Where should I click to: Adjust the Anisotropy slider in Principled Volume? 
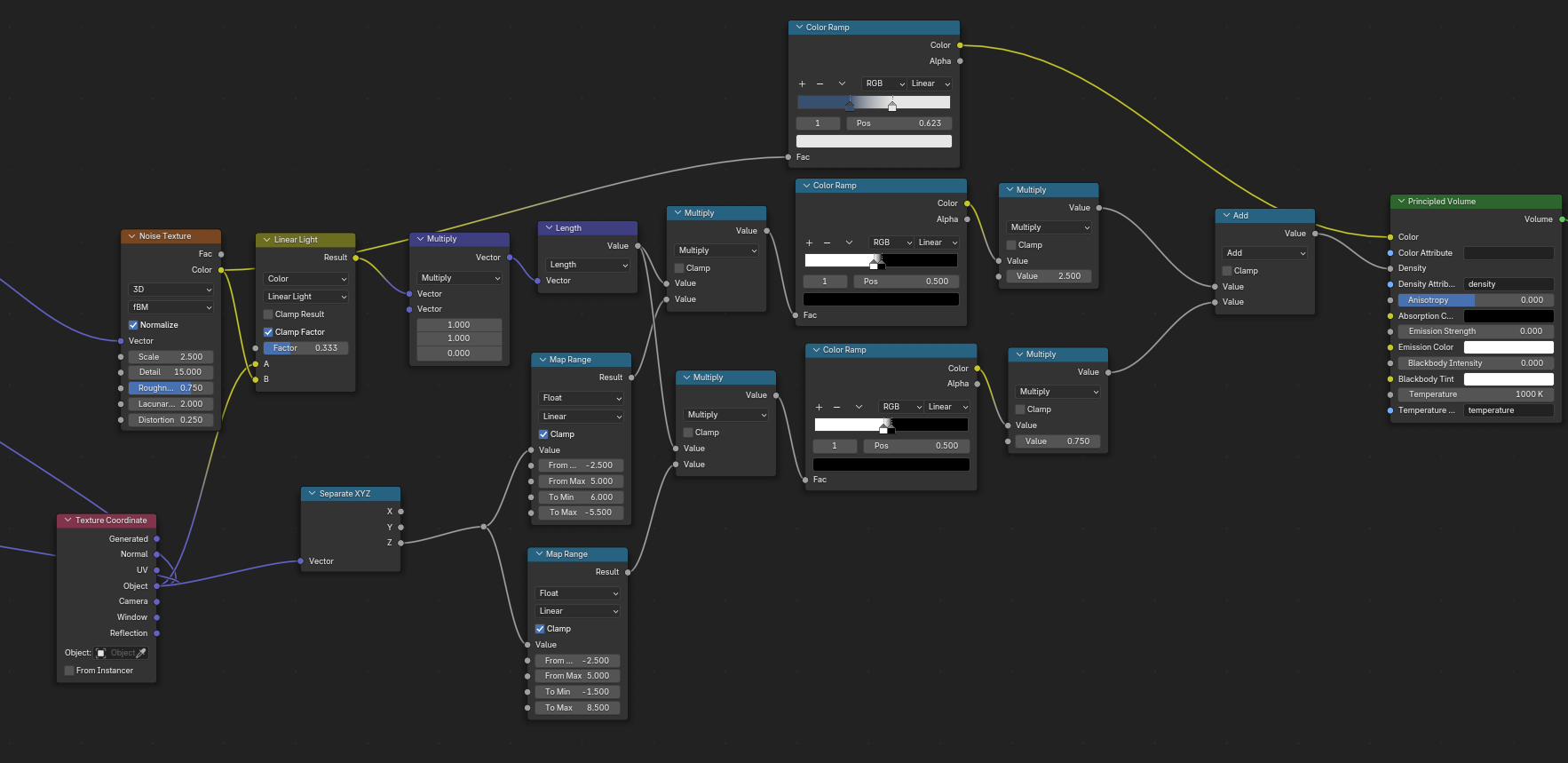(1476, 300)
